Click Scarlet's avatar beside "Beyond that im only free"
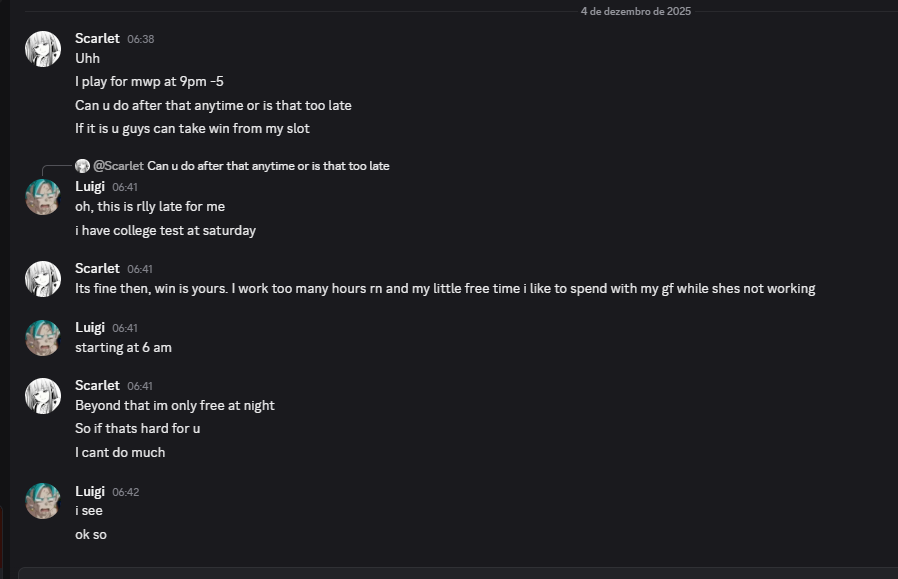The width and height of the screenshot is (898, 579). [43, 395]
